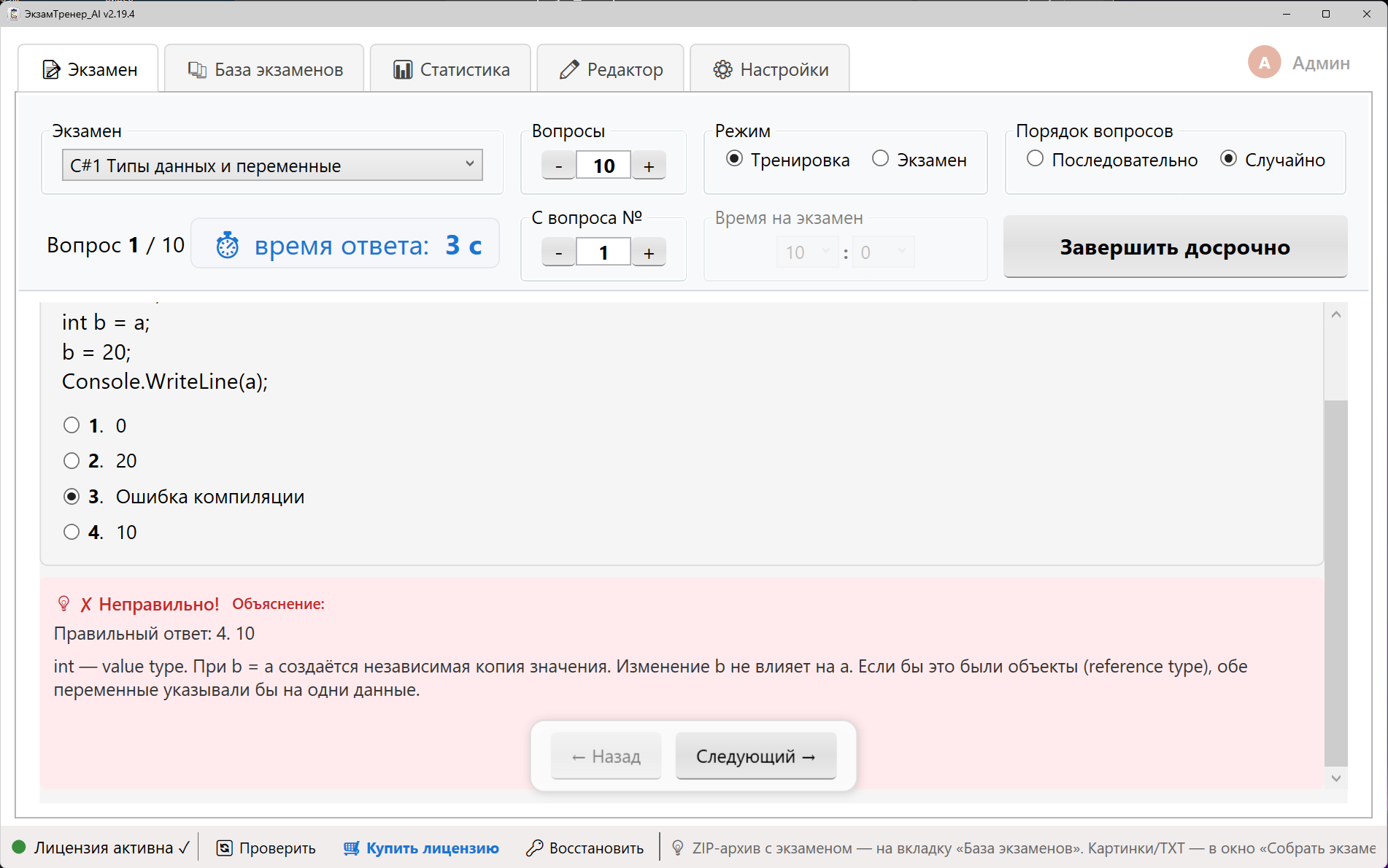Increase the С вопроса № value

click(x=649, y=253)
